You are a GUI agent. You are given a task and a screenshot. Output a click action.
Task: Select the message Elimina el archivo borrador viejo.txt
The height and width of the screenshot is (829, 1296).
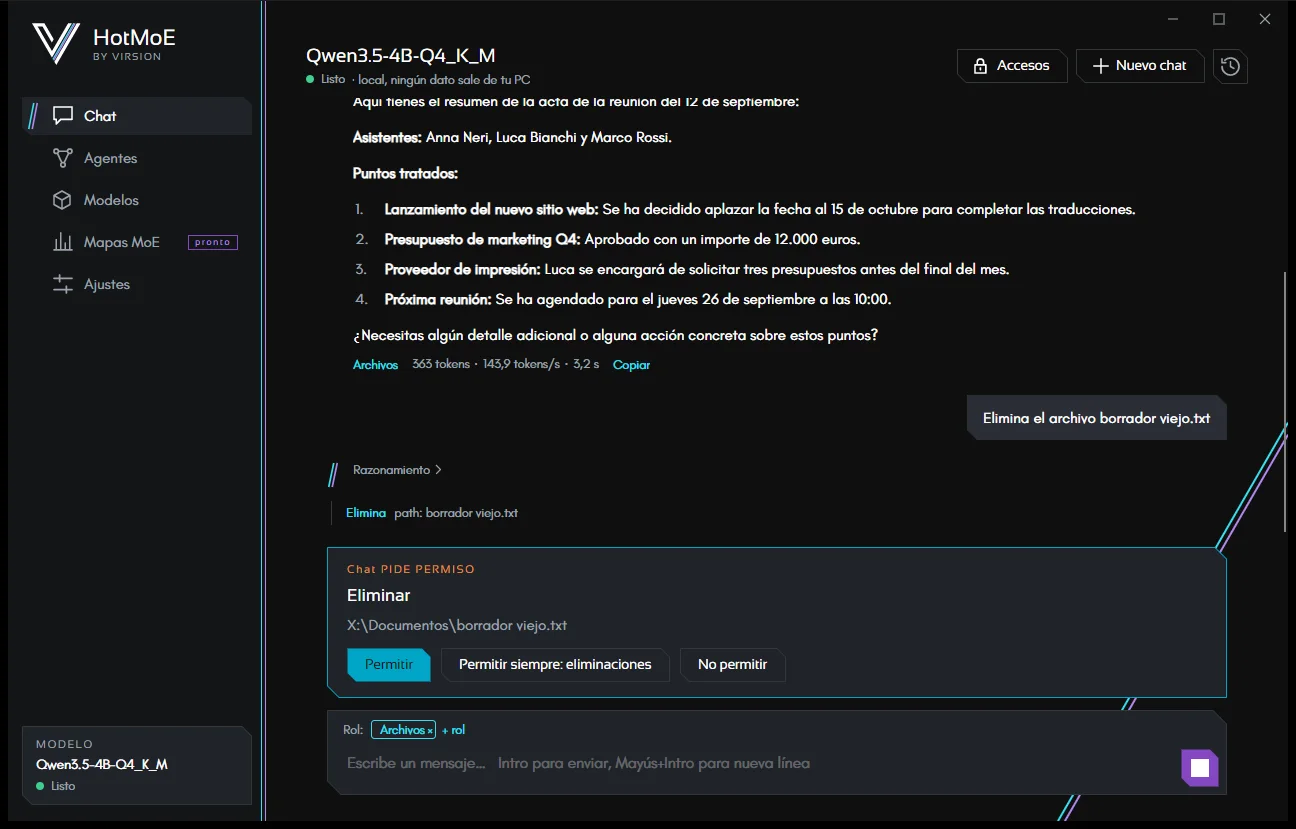click(1096, 419)
